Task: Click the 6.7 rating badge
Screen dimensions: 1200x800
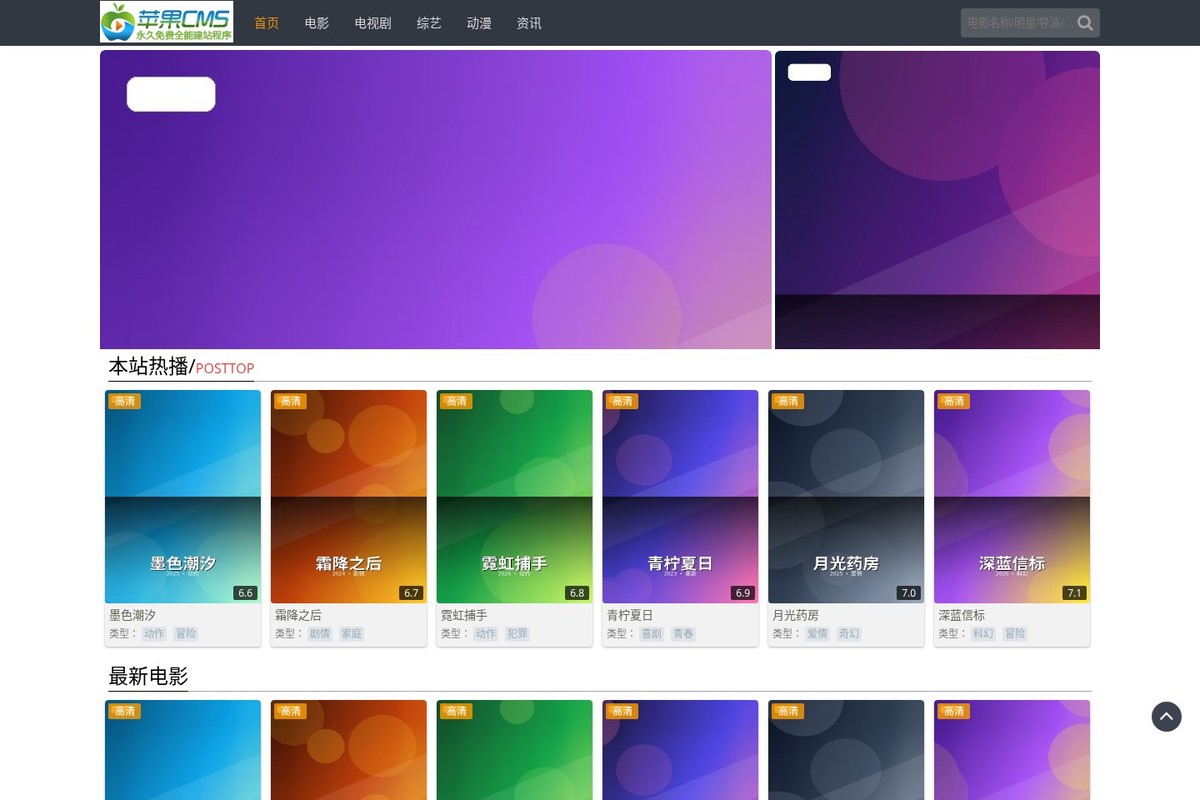Action: coord(411,593)
